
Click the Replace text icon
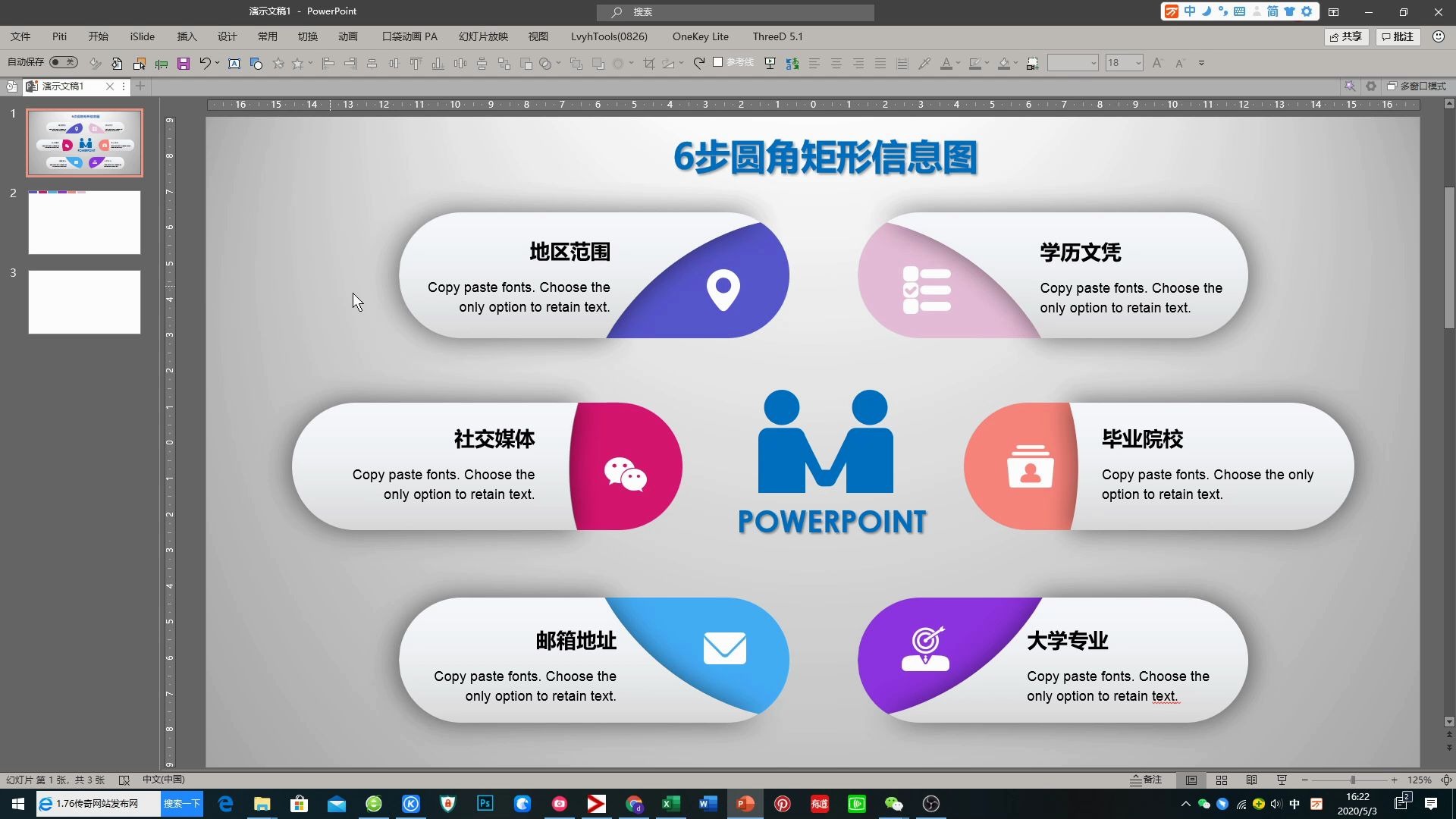(792, 64)
